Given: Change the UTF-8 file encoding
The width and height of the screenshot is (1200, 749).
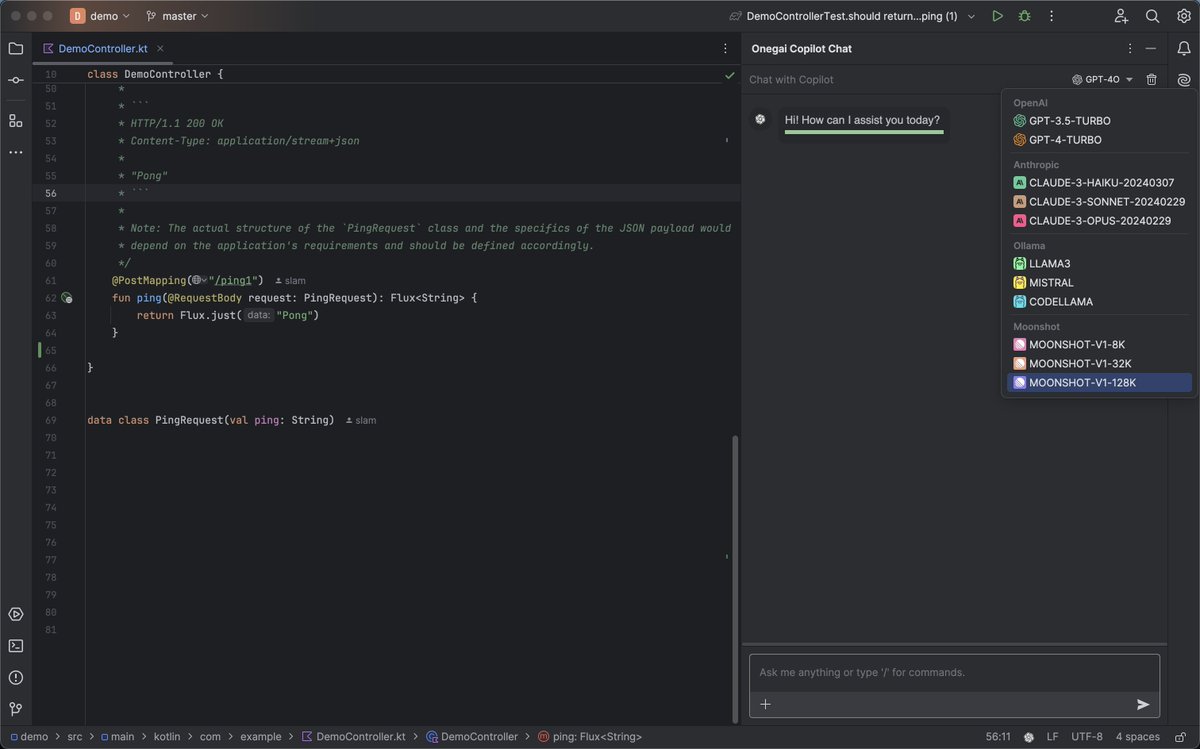Looking at the screenshot, I should coord(1089,737).
